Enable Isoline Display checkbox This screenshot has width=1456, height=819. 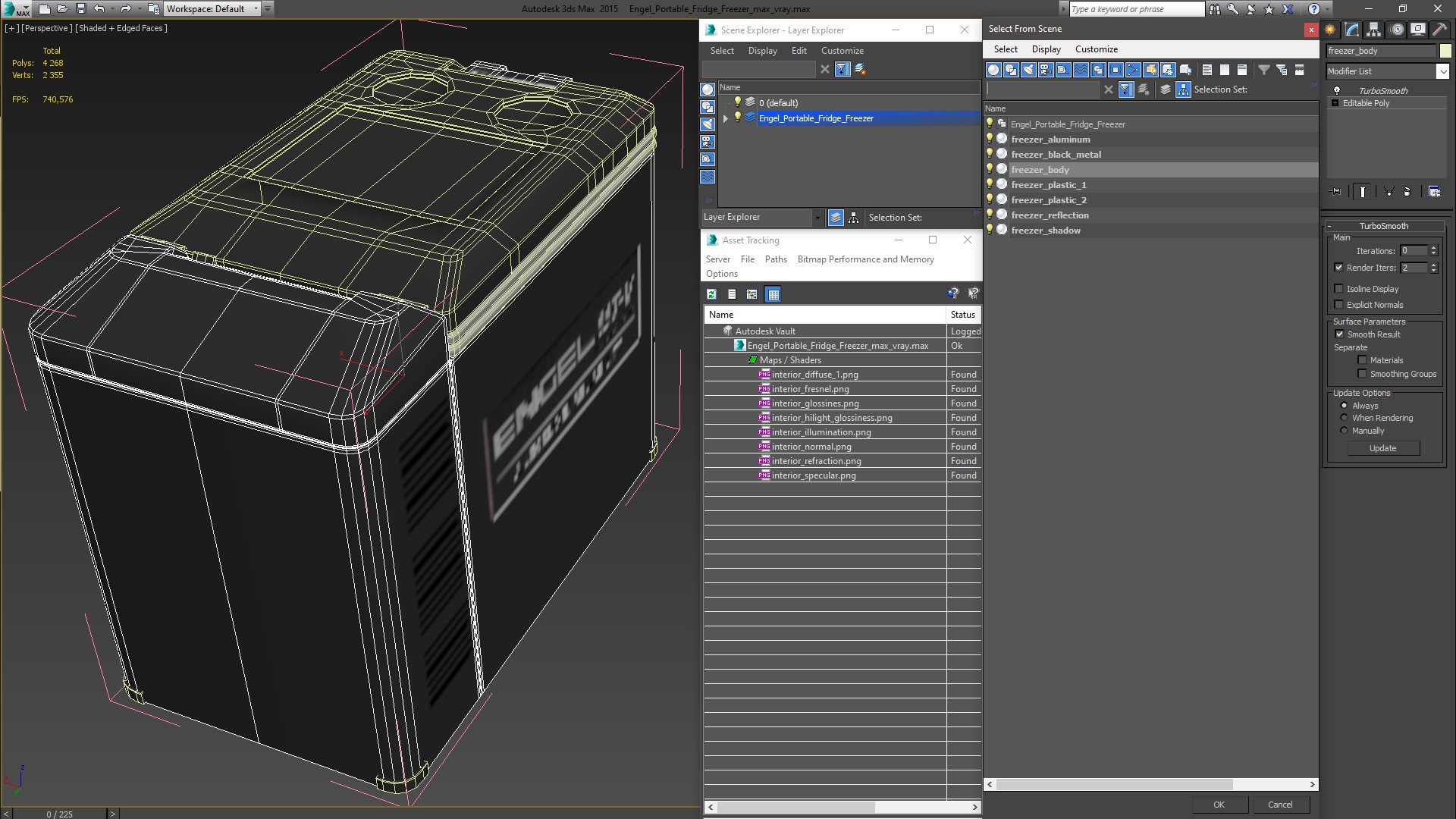pyautogui.click(x=1338, y=289)
